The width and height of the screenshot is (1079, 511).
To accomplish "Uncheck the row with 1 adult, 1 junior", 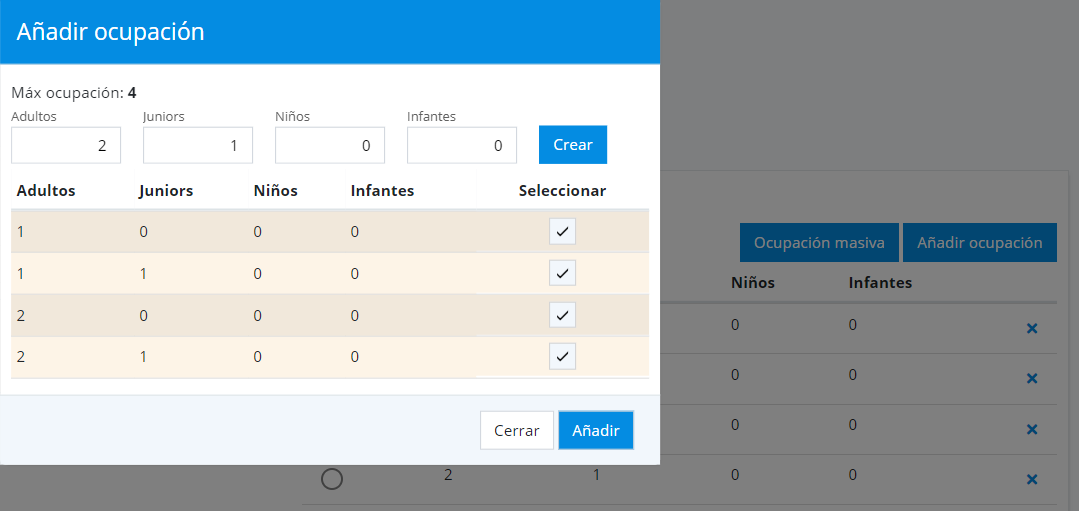I will click(x=562, y=273).
